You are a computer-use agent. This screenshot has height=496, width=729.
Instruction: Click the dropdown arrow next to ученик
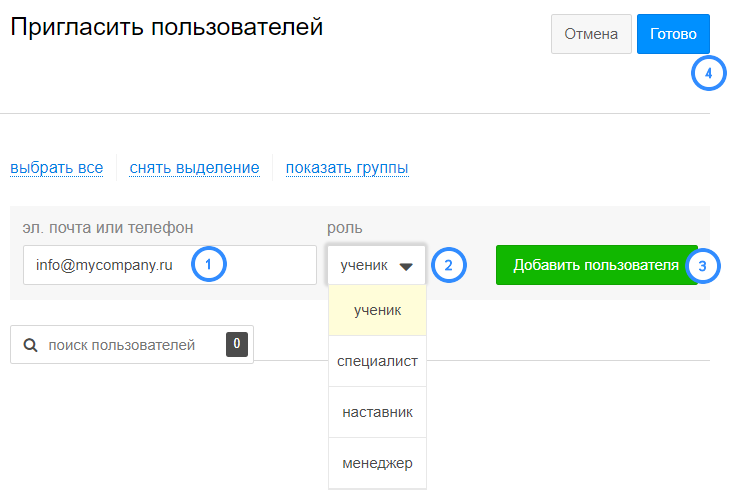click(x=406, y=267)
